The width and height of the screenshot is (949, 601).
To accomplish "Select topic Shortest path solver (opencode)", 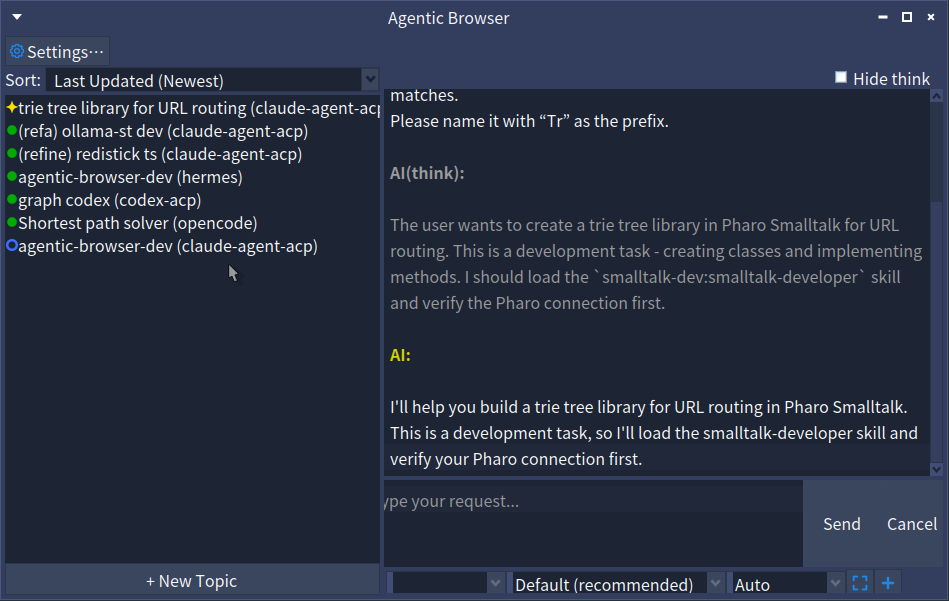I will point(192,223).
